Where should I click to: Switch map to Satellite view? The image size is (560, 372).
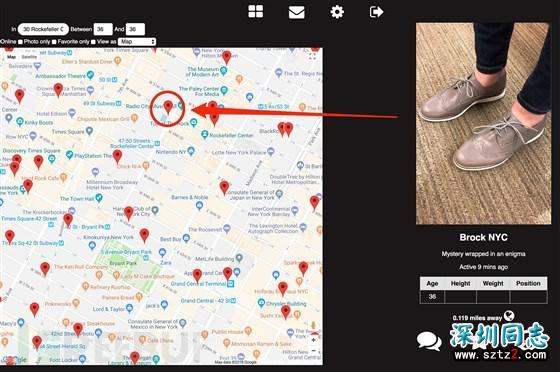[29, 57]
